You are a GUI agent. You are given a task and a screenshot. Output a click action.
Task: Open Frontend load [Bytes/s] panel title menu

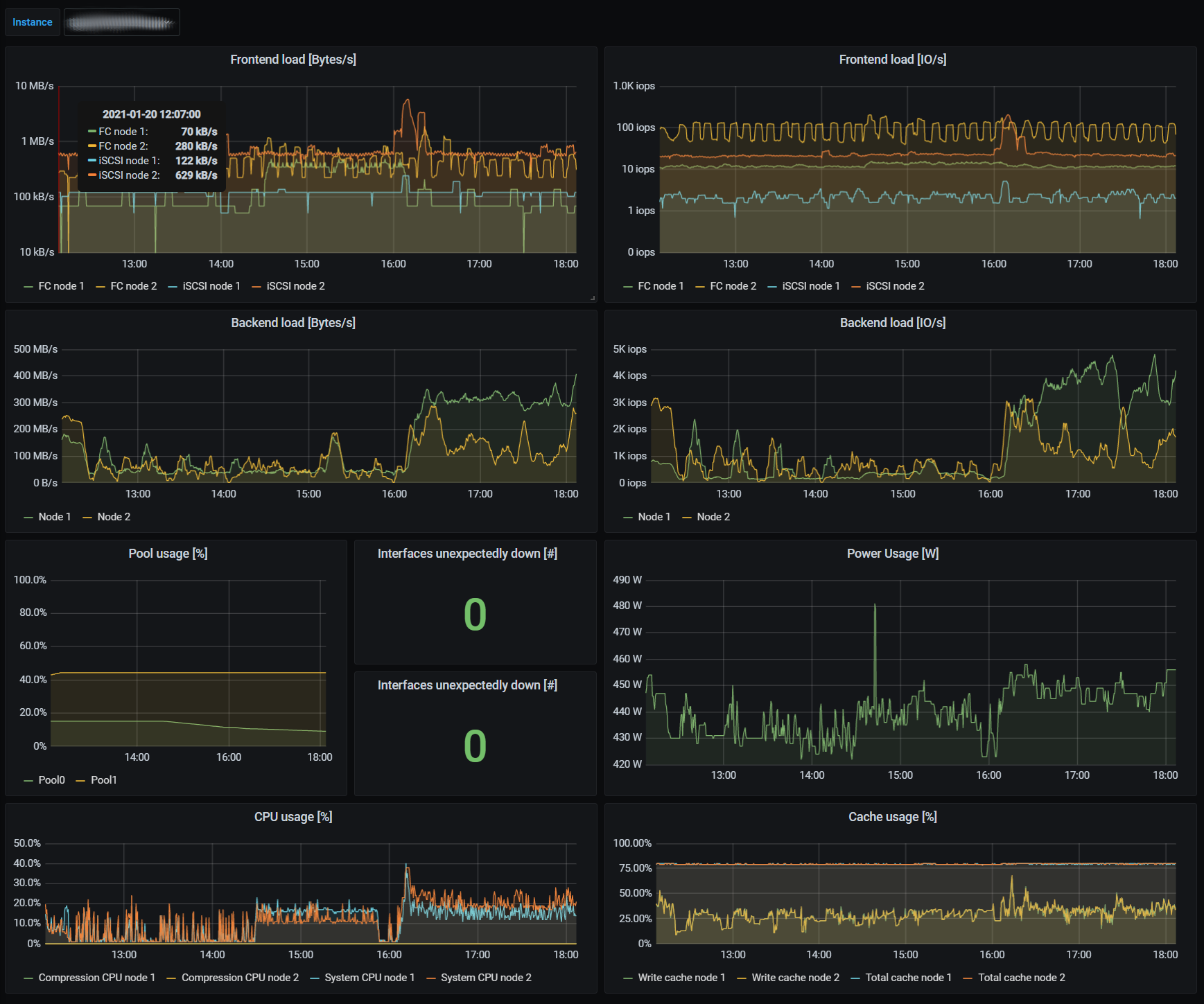click(293, 60)
